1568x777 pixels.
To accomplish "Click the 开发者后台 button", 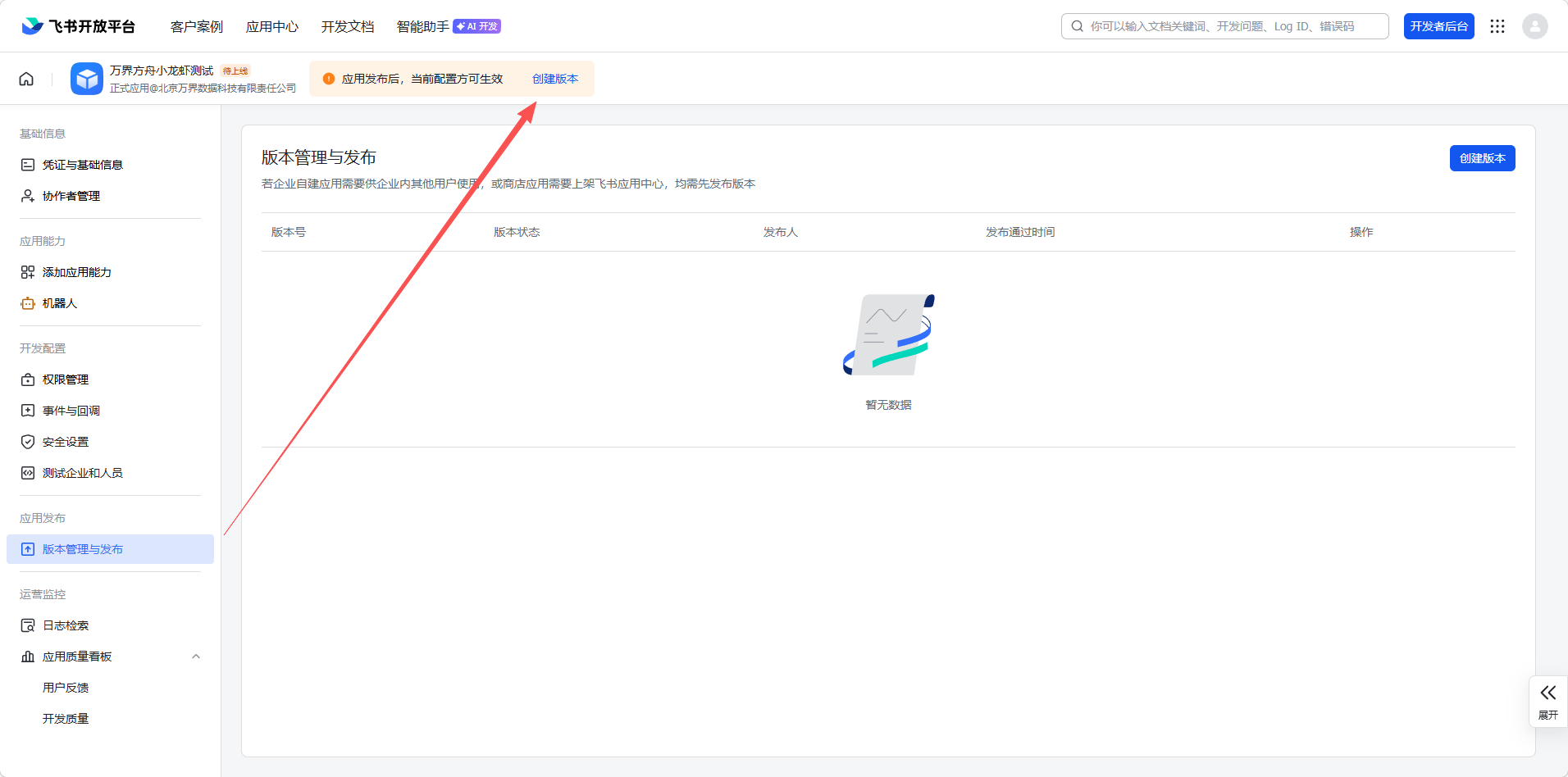I will click(1438, 26).
